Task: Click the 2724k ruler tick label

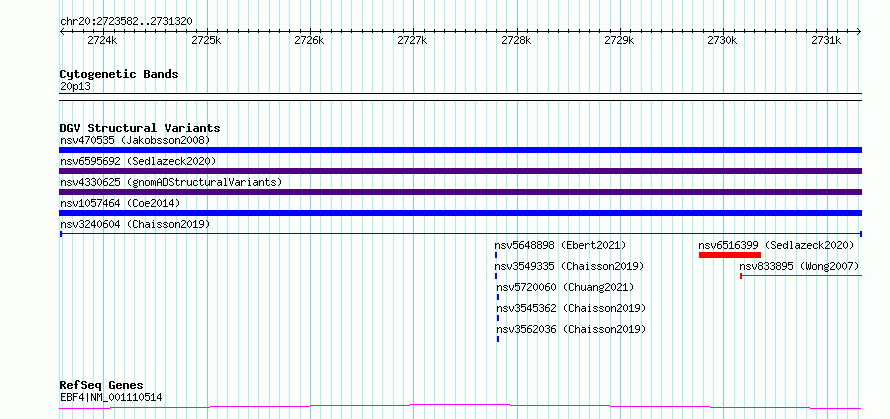Action: click(x=103, y=40)
